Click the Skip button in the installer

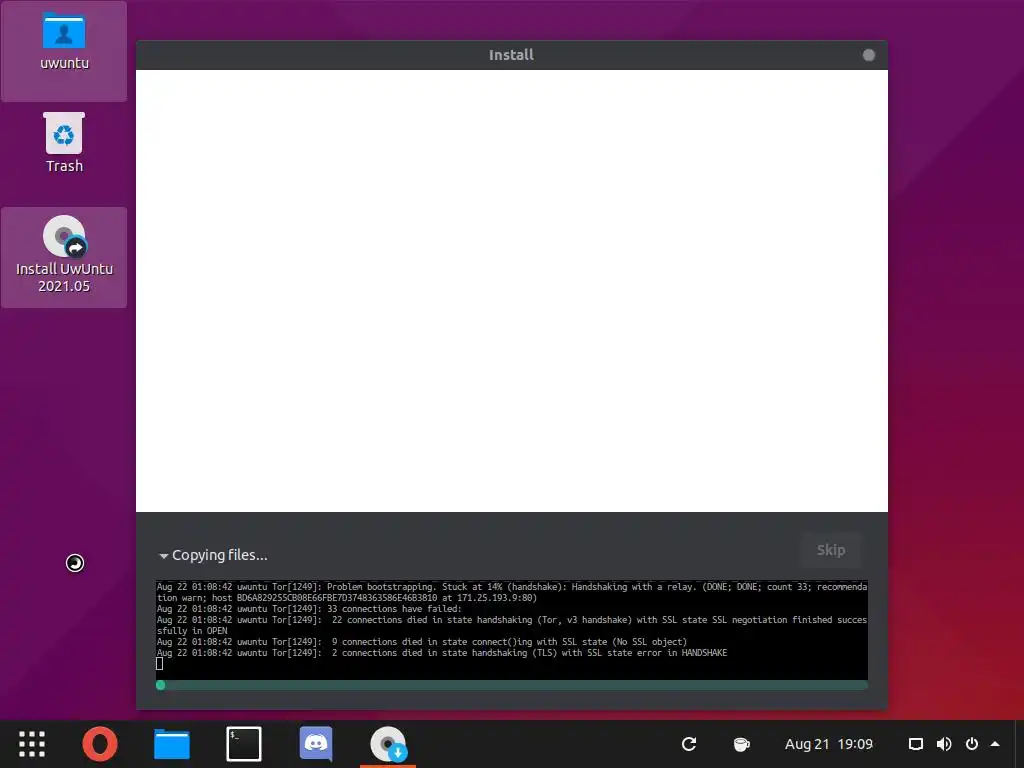(x=831, y=550)
